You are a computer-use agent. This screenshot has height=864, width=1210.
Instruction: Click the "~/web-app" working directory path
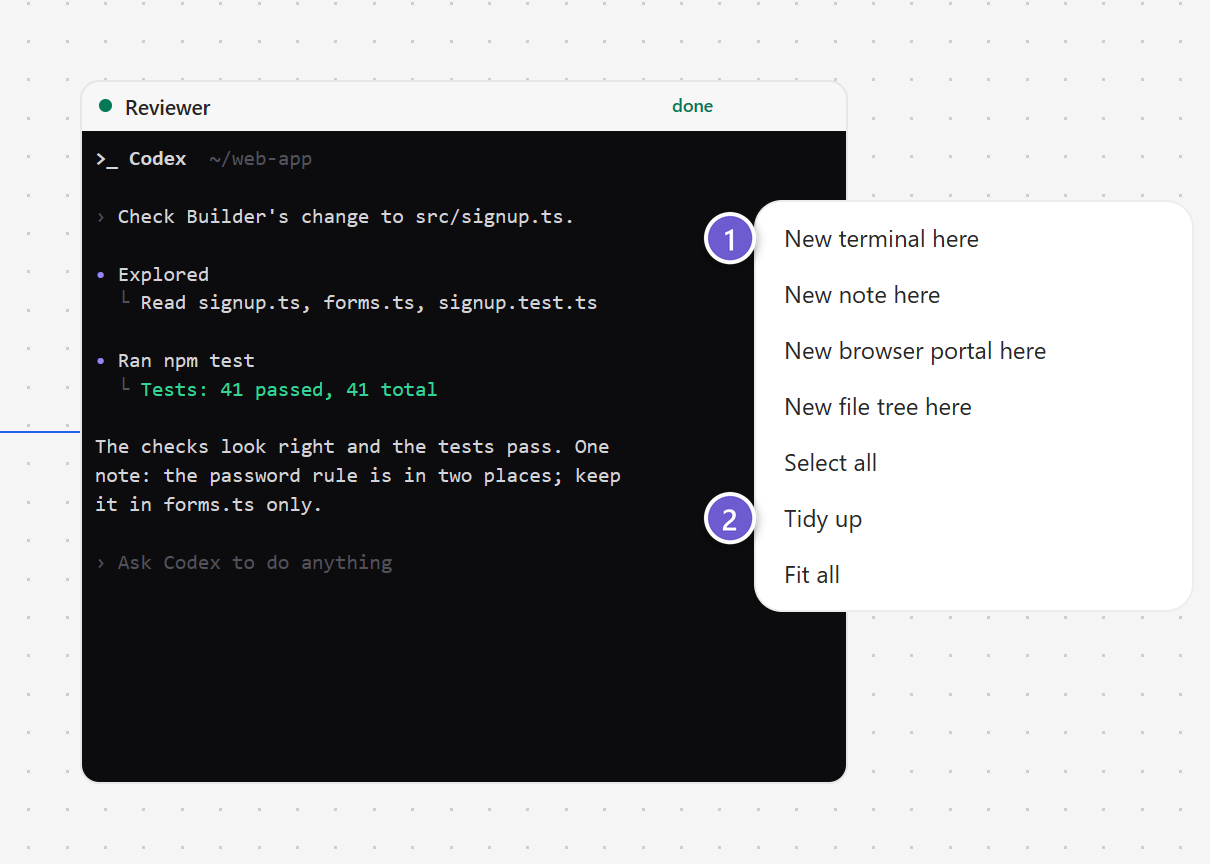260,159
